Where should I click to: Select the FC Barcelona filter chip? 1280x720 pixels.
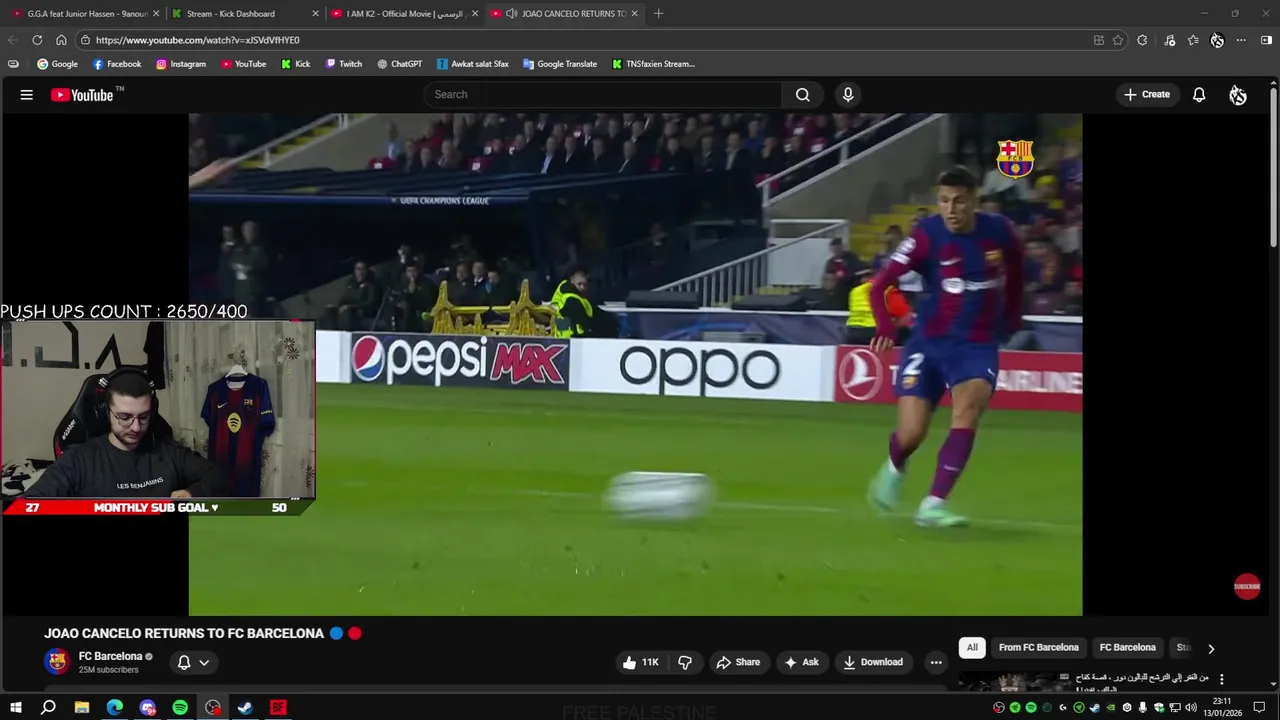click(1127, 647)
